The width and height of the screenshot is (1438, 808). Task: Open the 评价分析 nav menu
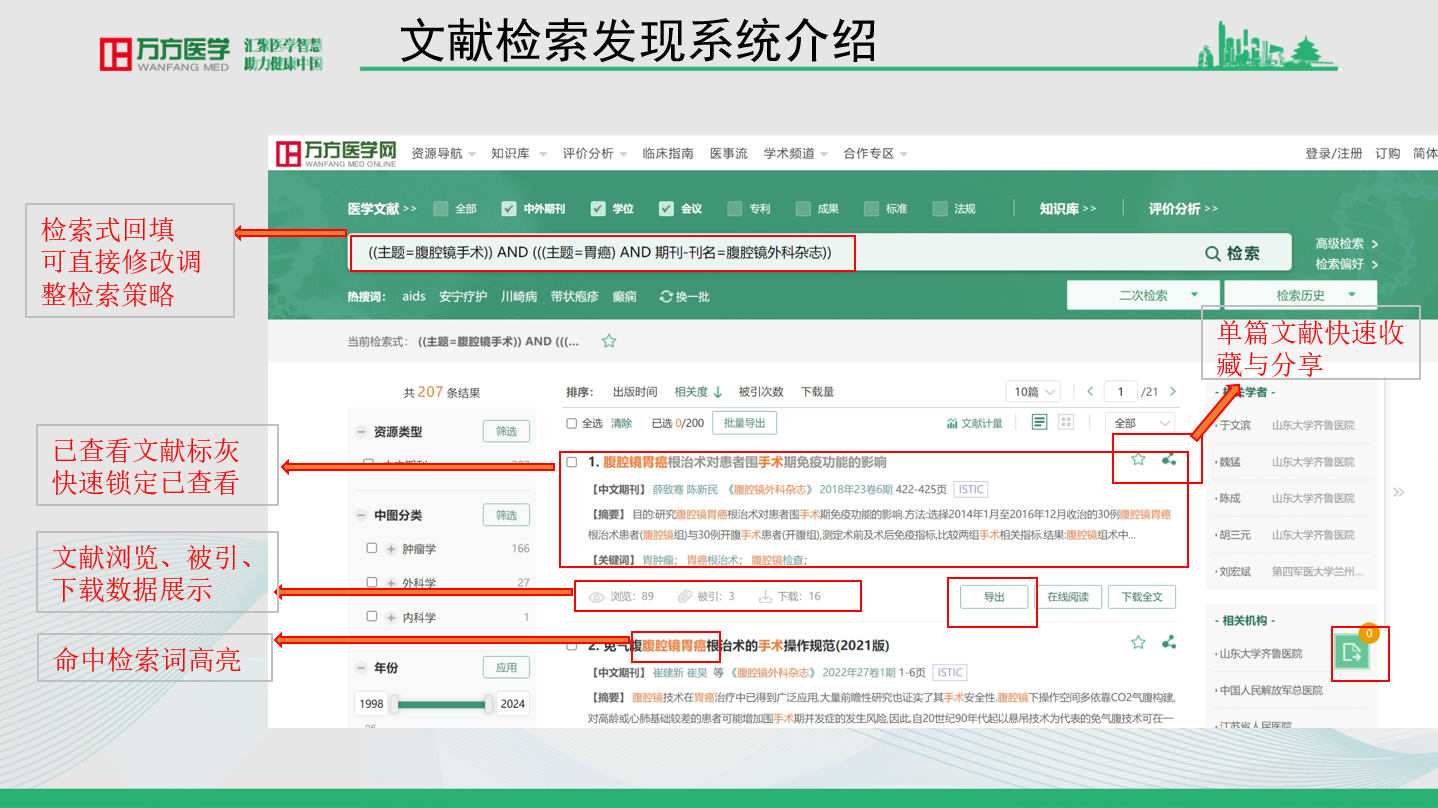[x=595, y=154]
